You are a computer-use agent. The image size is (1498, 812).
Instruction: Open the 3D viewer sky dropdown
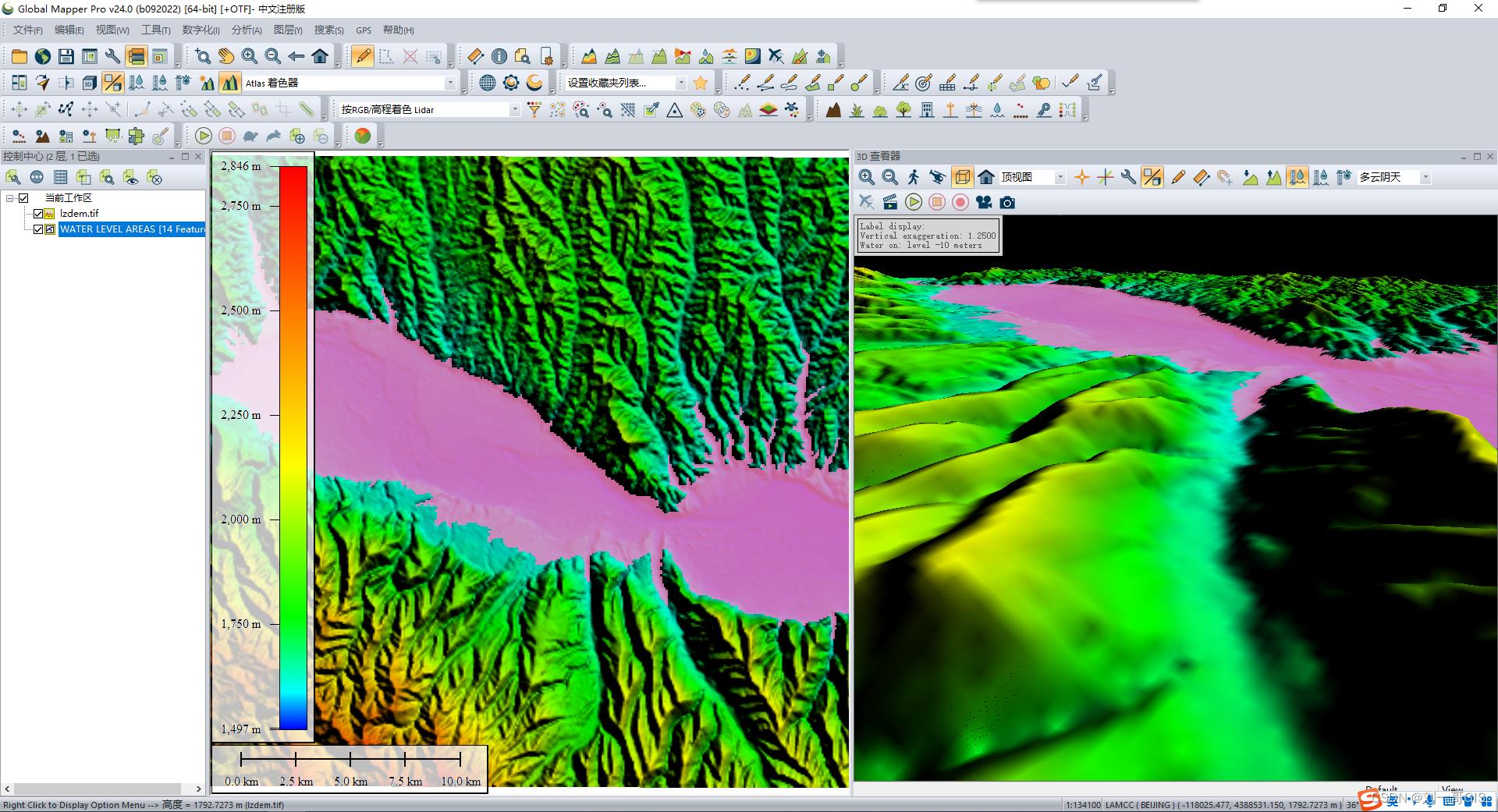pyautogui.click(x=1425, y=178)
